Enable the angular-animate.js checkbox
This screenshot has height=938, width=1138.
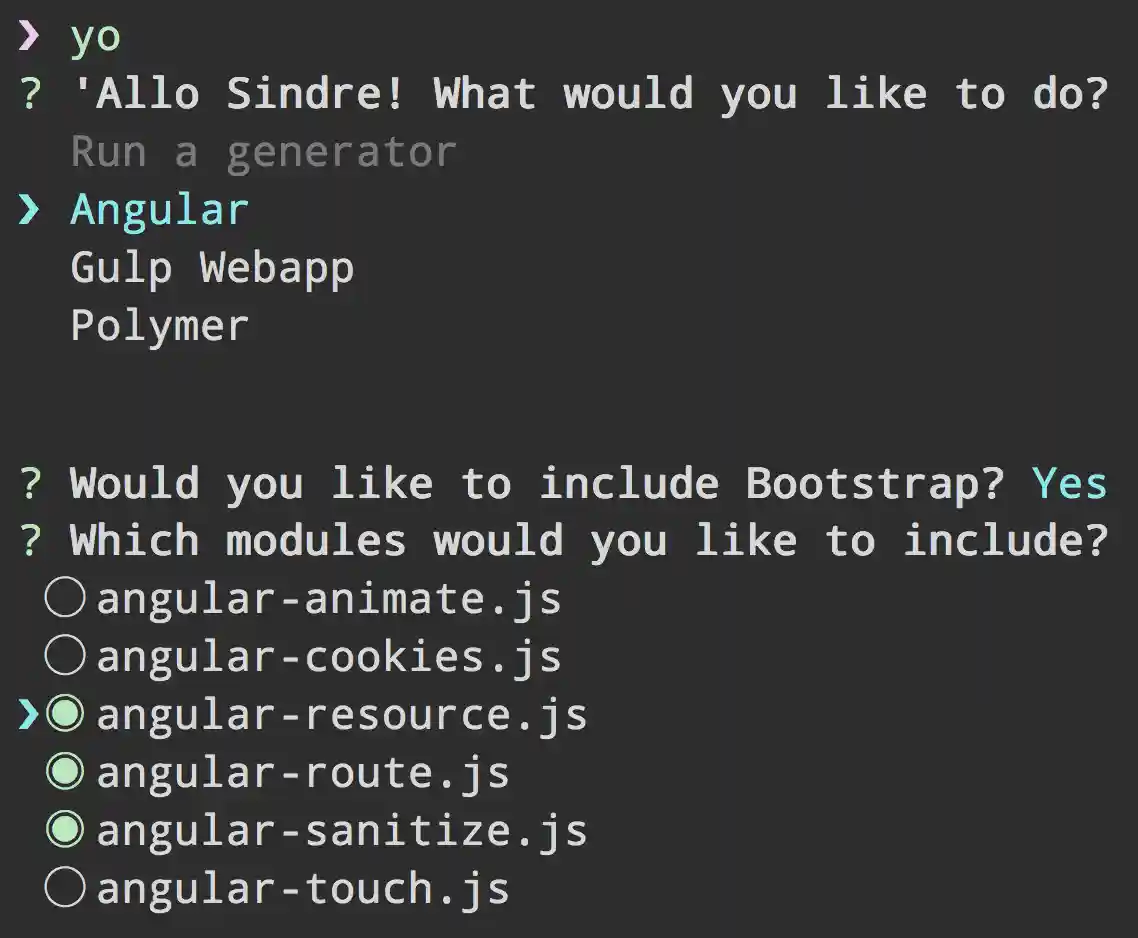coord(66,599)
